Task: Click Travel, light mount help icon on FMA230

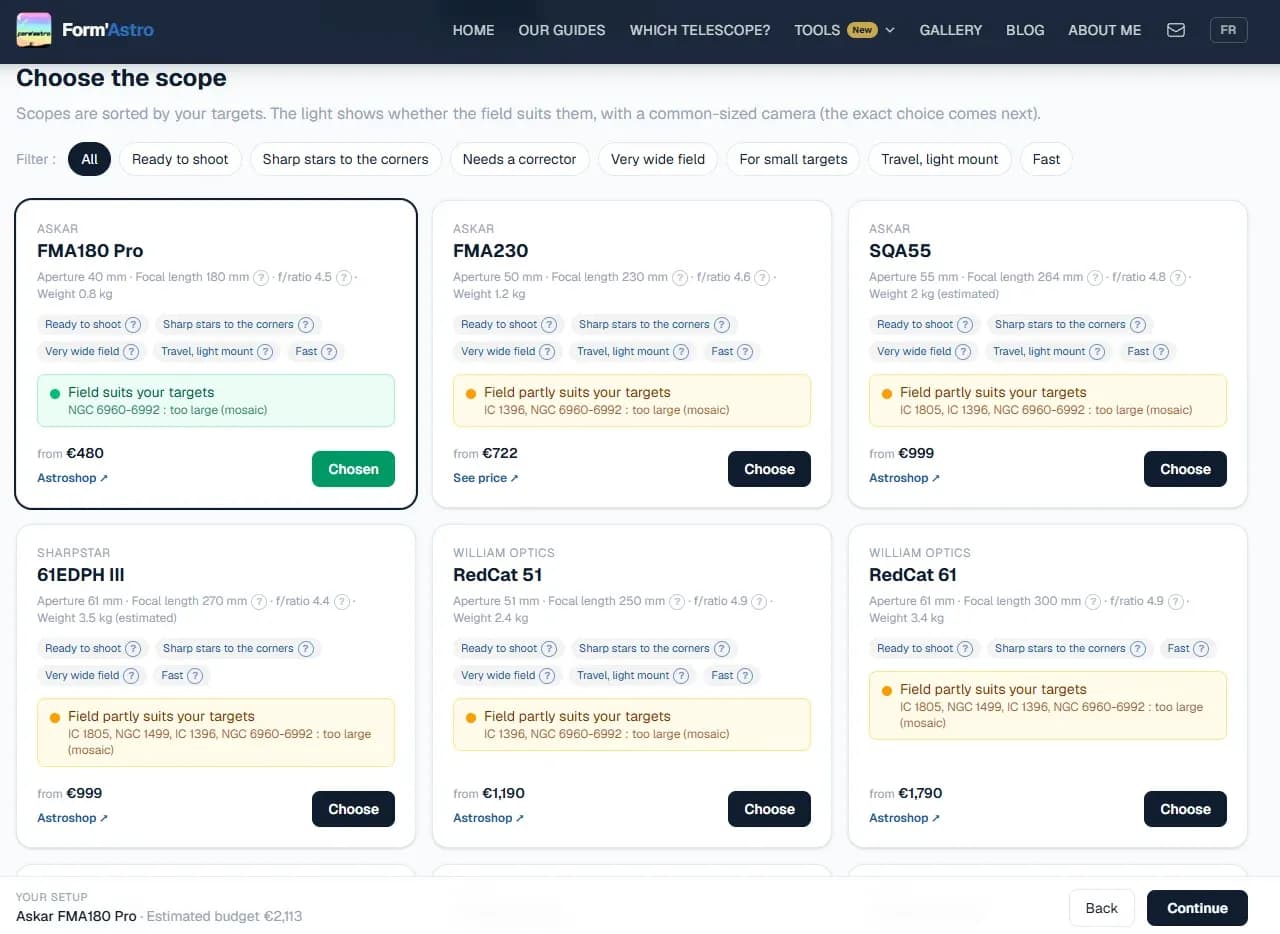Action: (681, 351)
